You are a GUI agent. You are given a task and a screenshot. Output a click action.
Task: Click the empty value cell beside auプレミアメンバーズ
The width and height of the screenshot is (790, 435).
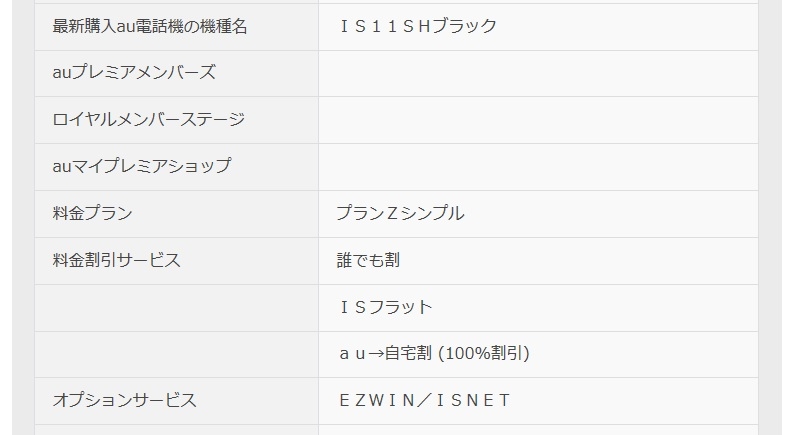tap(538, 74)
